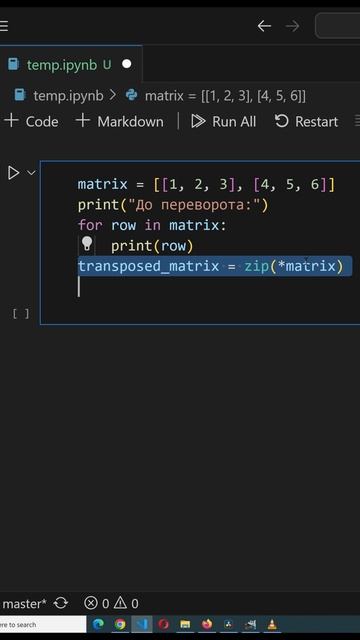360x640 pixels.
Task: Click the highlighted transposed_matrix line
Action: pyautogui.click(x=211, y=266)
